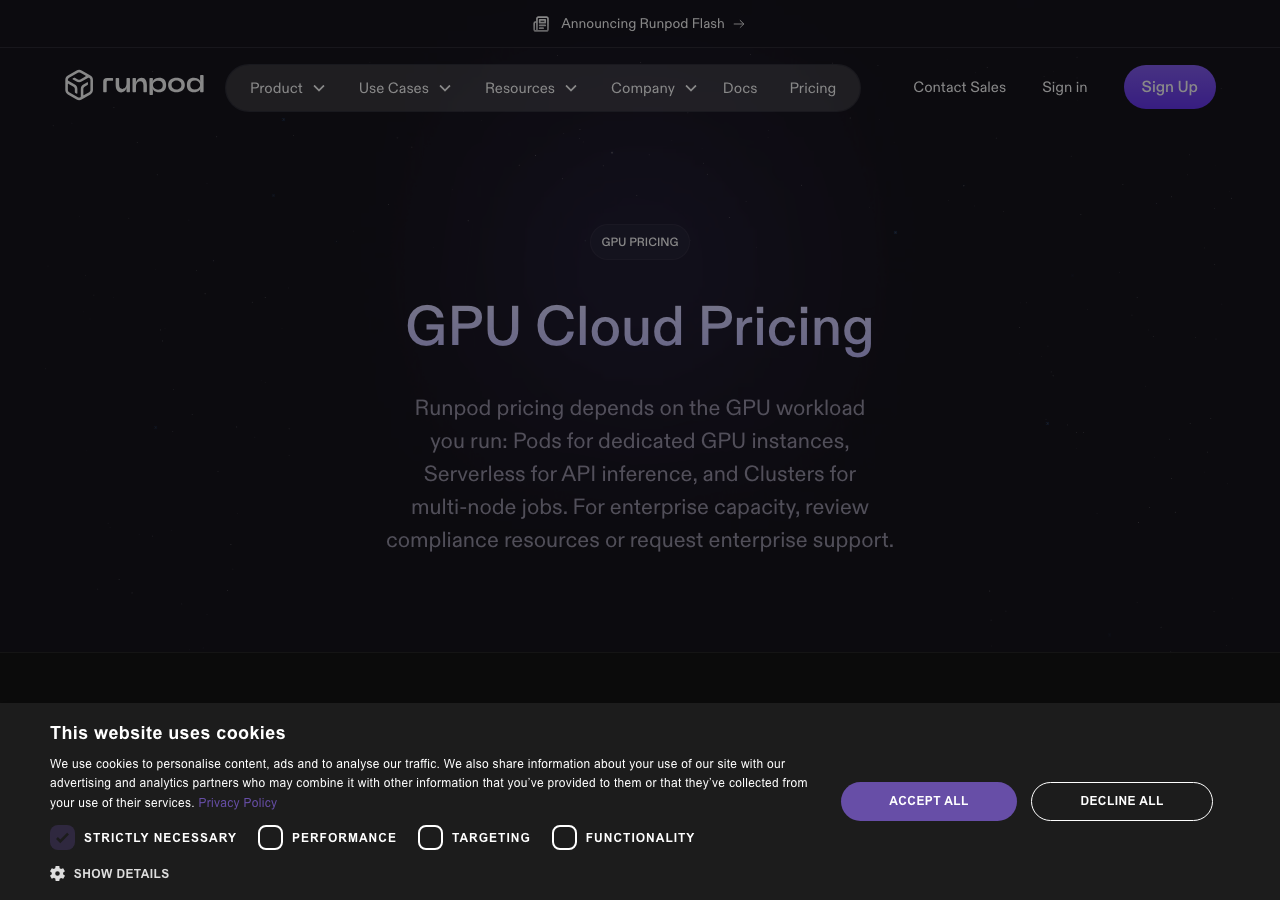Click the Runpod cube logo icon

coord(79,85)
